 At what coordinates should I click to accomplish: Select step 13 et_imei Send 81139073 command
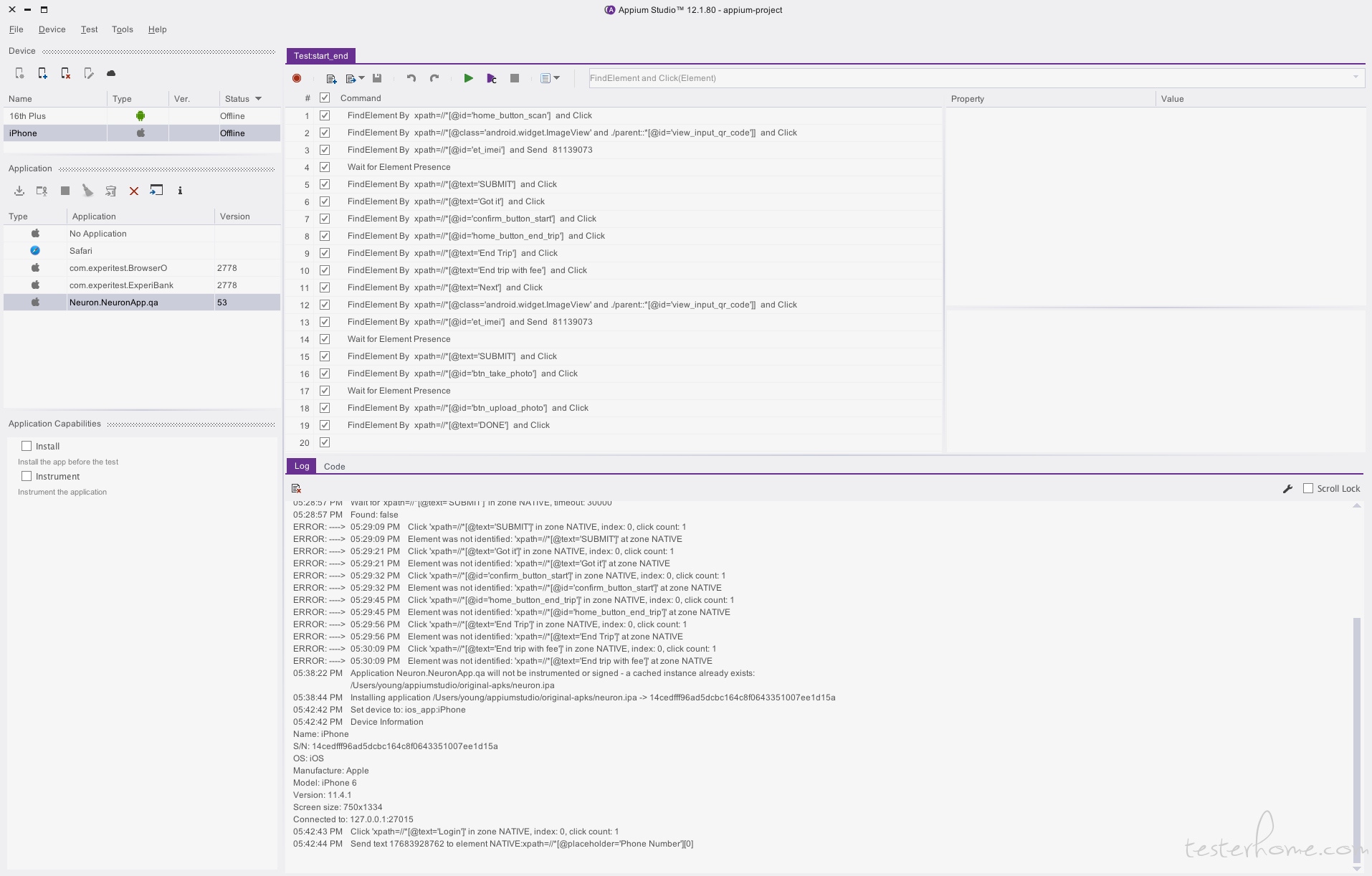pyautogui.click(x=614, y=322)
